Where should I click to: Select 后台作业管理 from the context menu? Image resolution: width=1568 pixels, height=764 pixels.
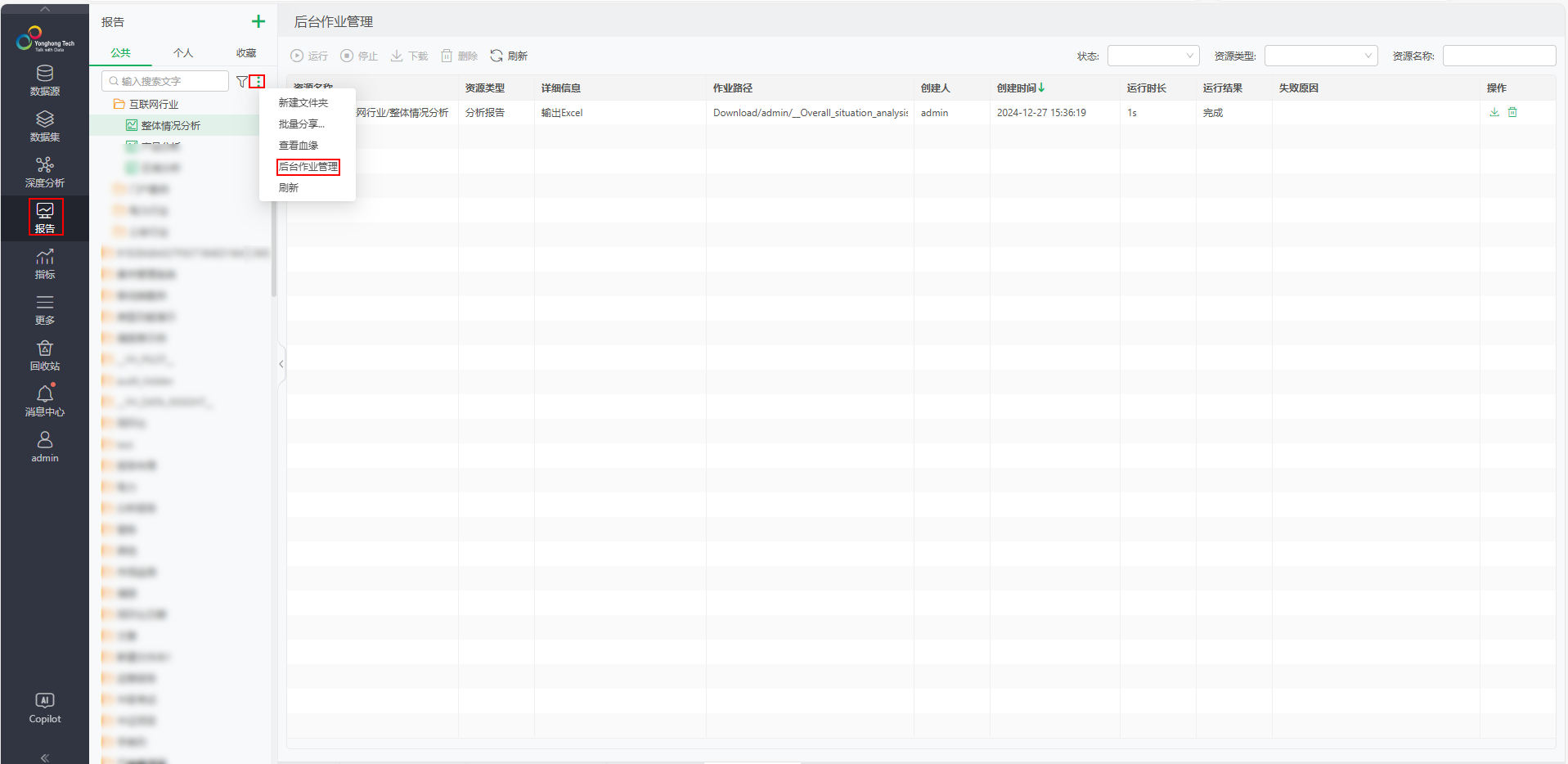point(307,166)
